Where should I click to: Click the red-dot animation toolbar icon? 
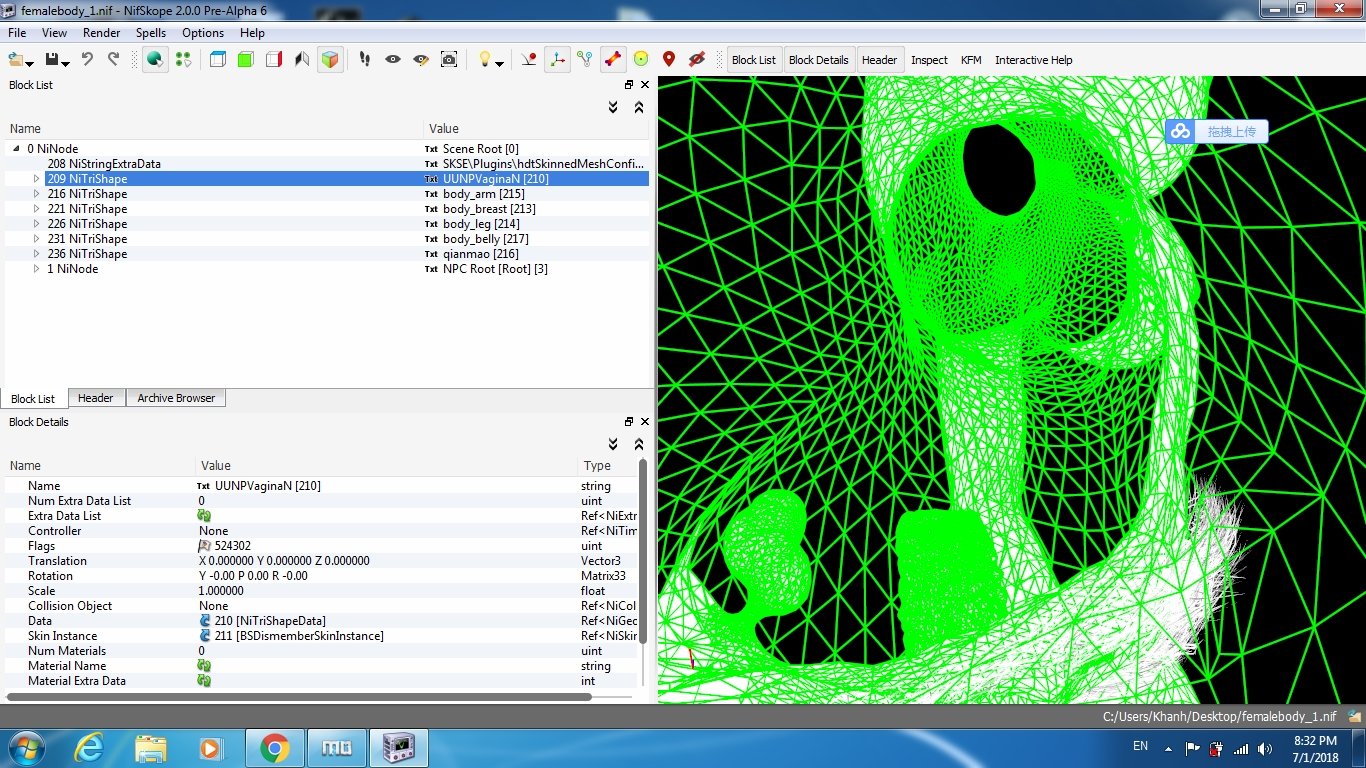(x=529, y=60)
